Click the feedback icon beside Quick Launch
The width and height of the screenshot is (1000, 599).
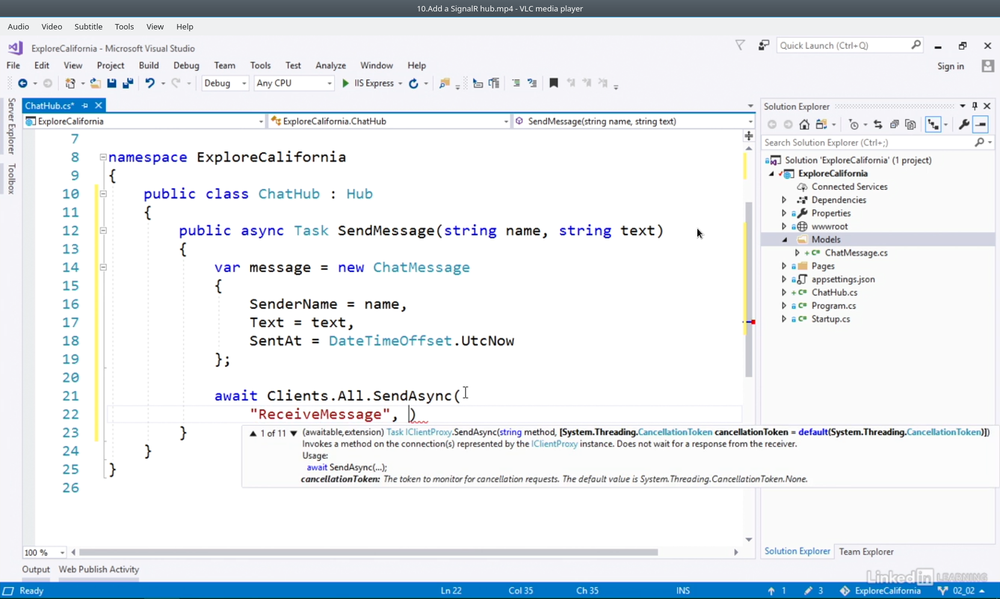click(763, 45)
